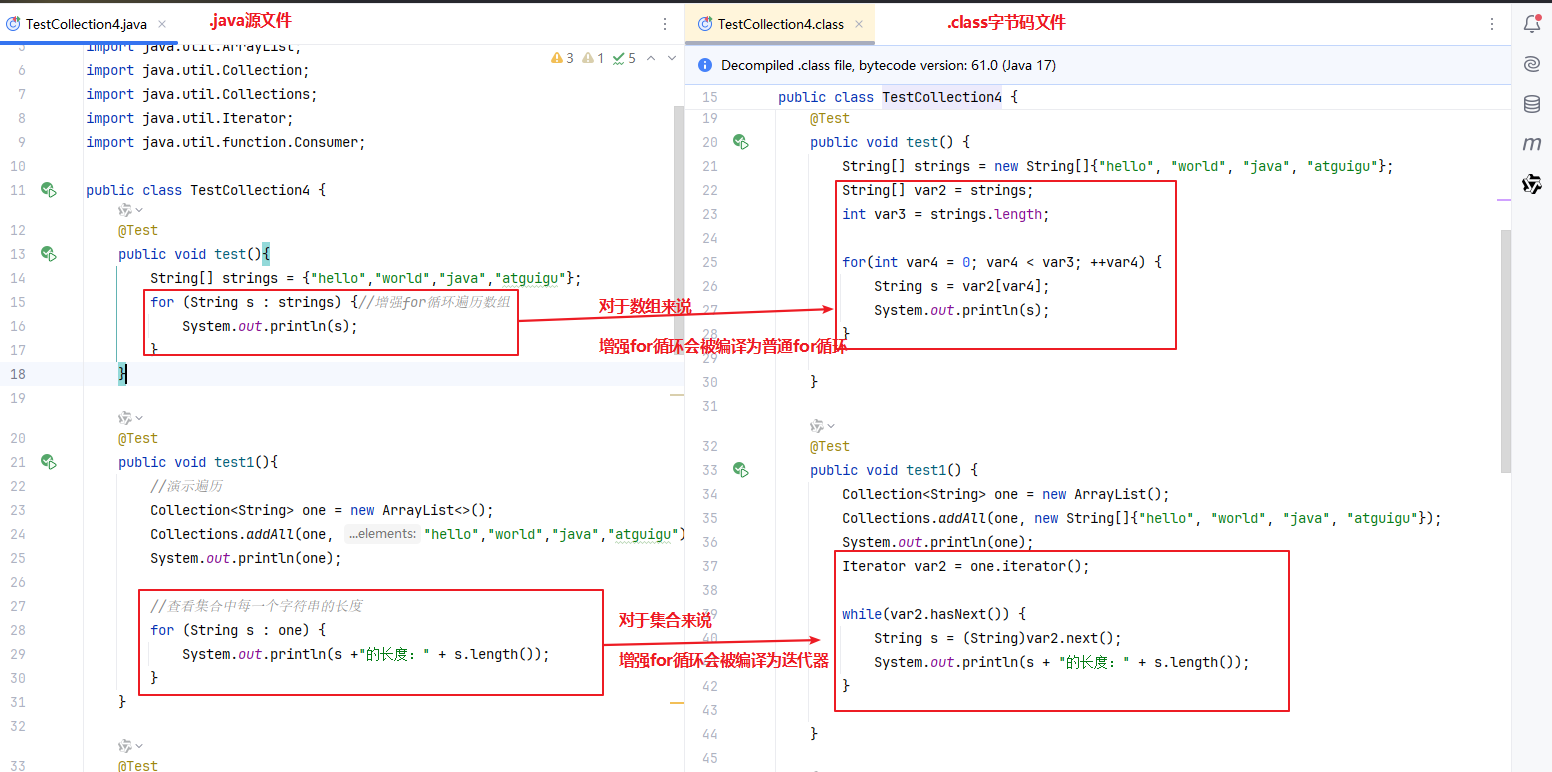Click the '//演示遍历' comment line

pos(187,486)
